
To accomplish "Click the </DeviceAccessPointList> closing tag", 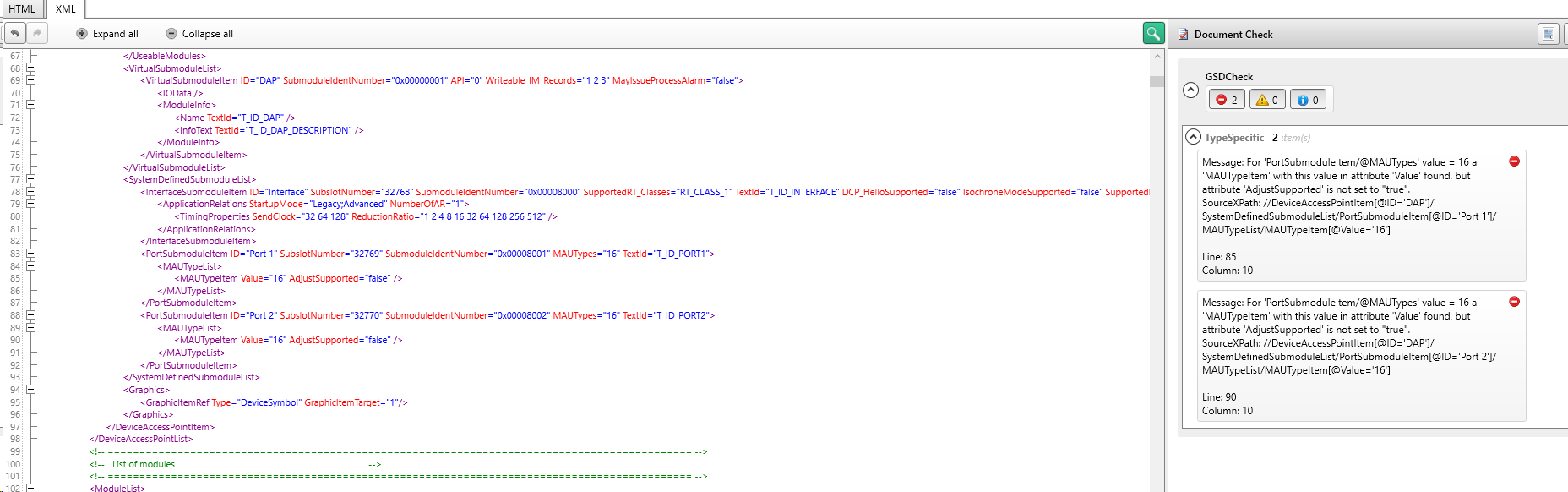I will [141, 439].
